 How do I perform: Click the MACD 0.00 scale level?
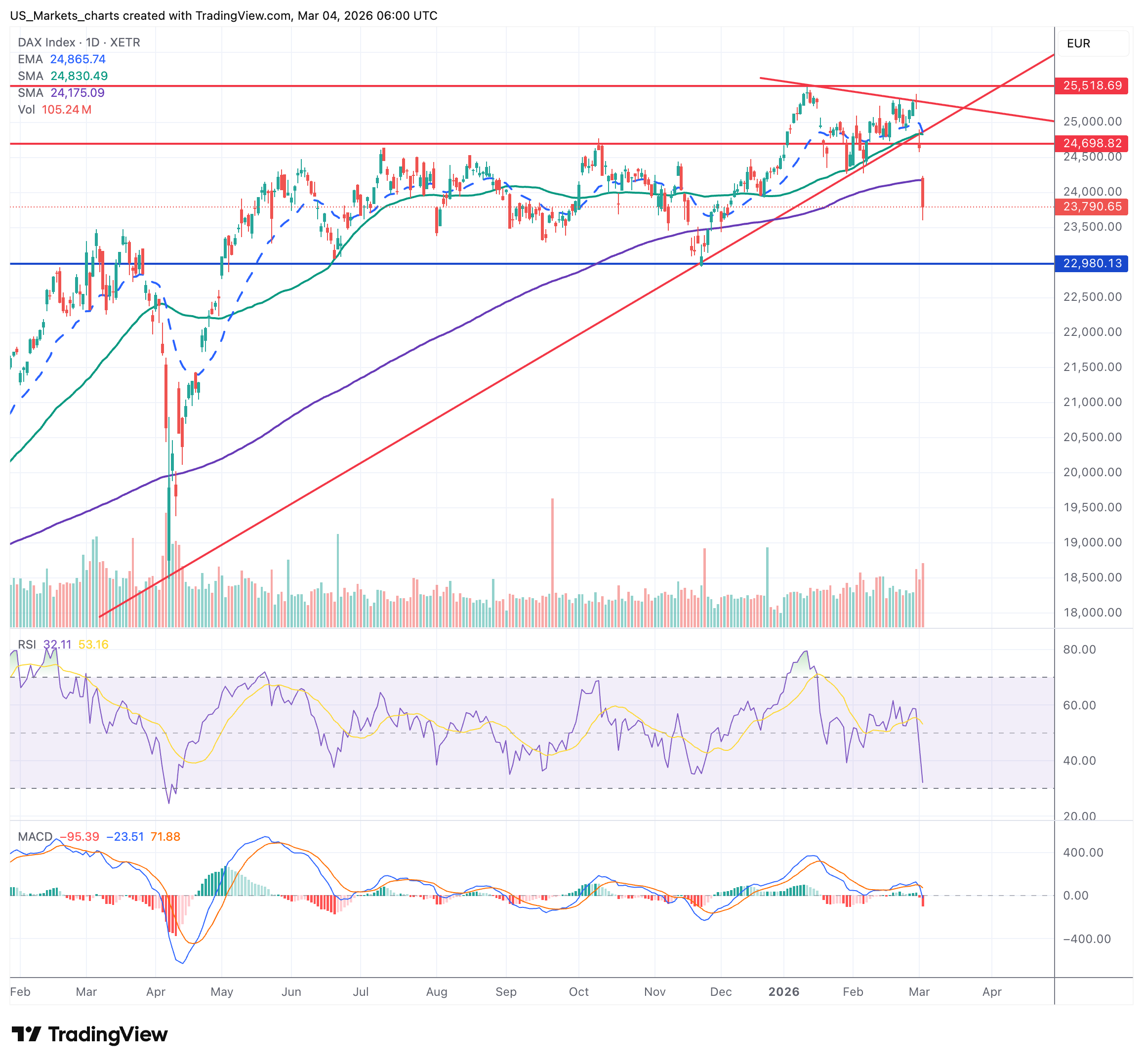1075,896
